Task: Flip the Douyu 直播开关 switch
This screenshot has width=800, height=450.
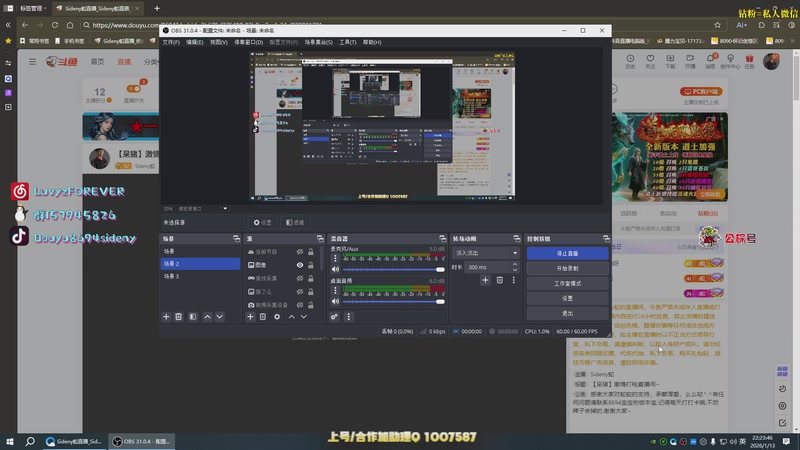Action: [134, 89]
